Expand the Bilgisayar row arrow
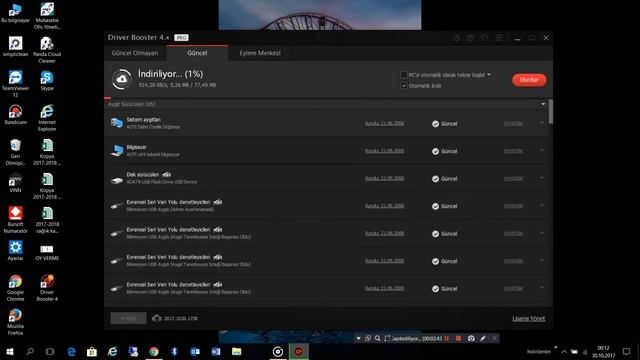This screenshot has width=640, height=360. (542, 150)
